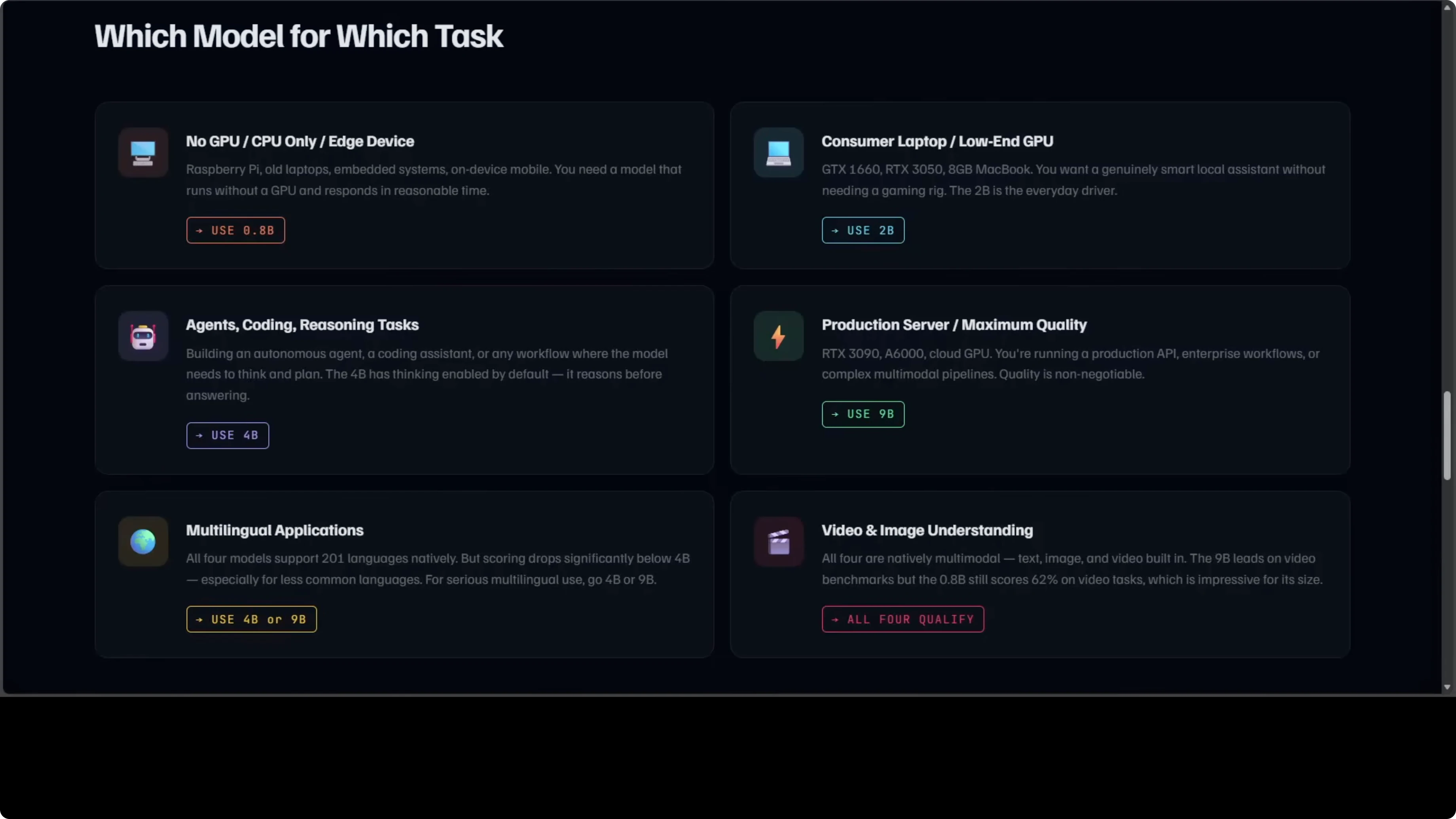The height and width of the screenshot is (819, 1456).
Task: Open 'Agents, Coding, Reasoning Tasks' card title
Action: pyautogui.click(x=302, y=325)
